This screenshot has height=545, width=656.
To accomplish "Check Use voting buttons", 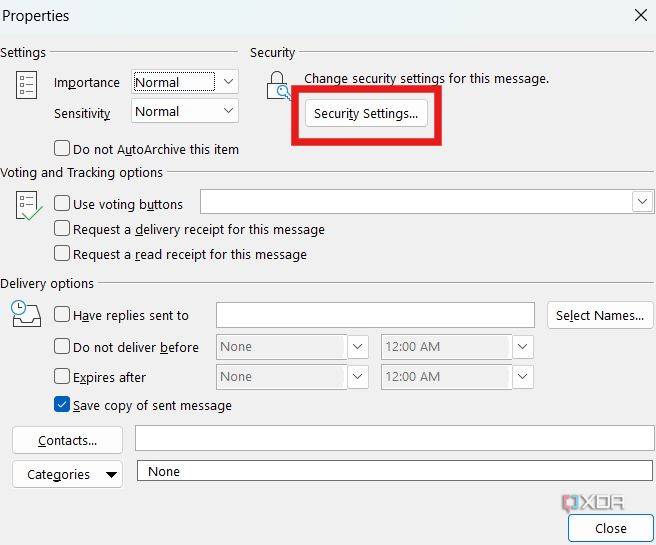I will (62, 204).
